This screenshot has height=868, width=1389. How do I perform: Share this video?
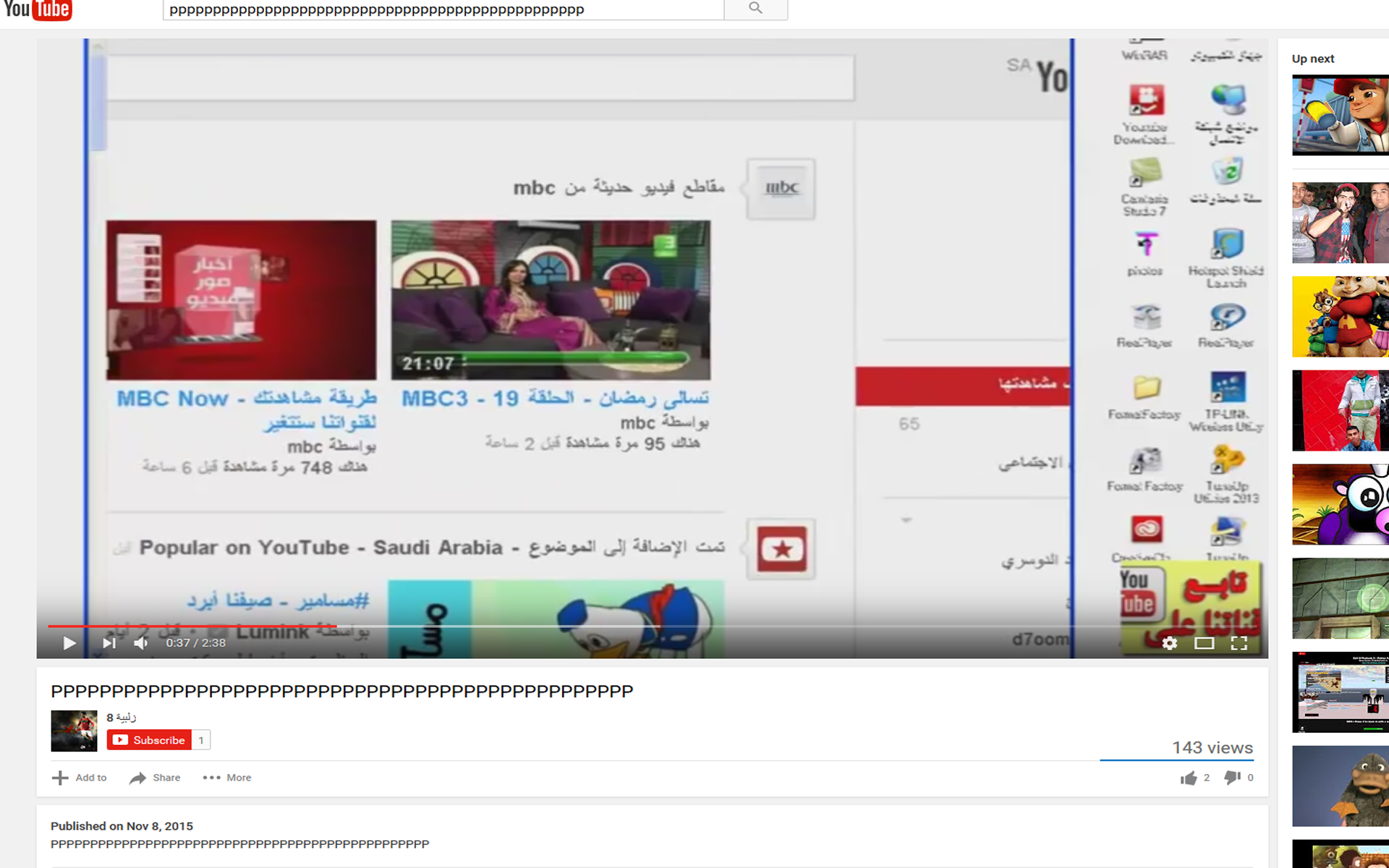point(155,778)
